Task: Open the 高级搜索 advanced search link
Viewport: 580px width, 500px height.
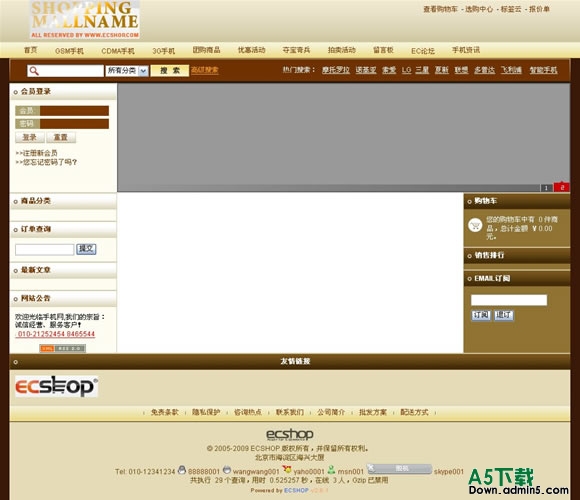Action: click(205, 70)
